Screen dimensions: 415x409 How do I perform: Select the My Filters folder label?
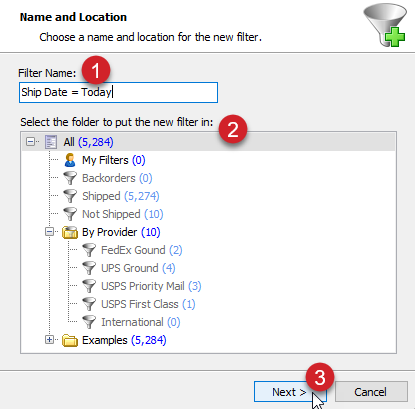coord(114,160)
